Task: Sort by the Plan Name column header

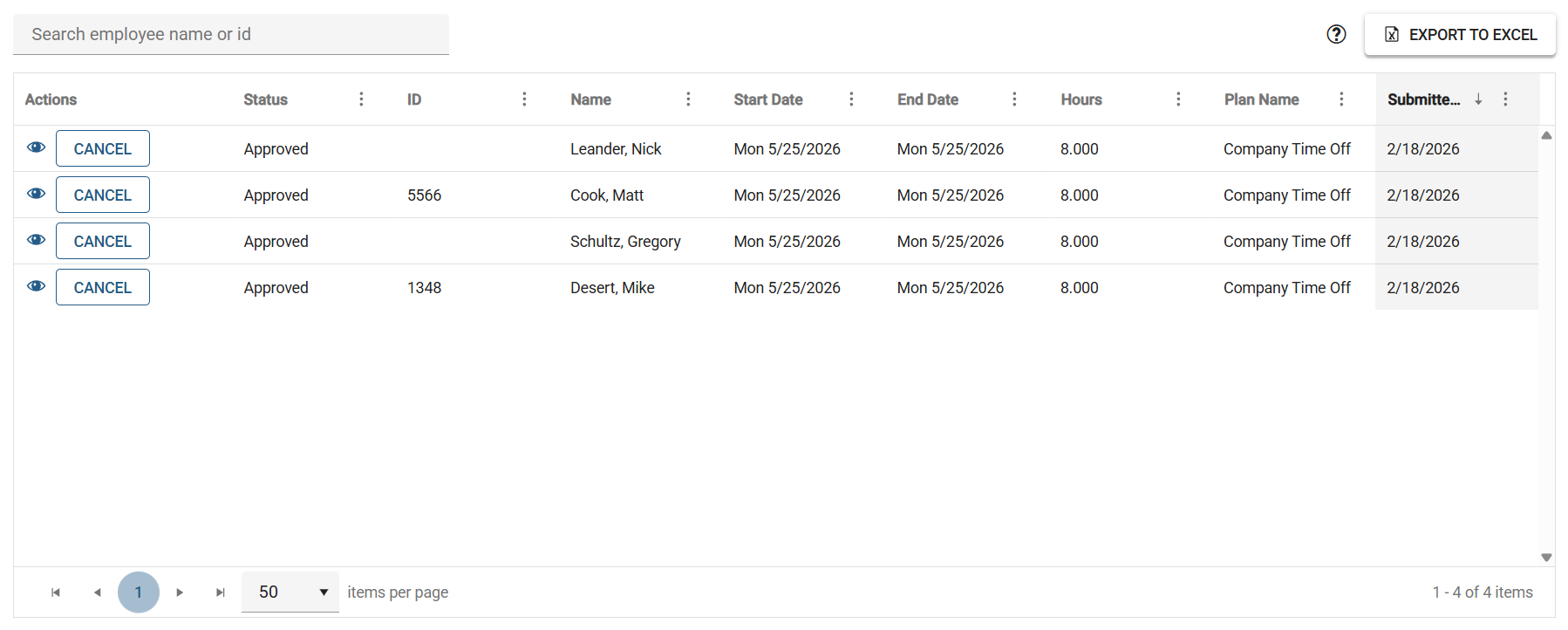Action: pyautogui.click(x=1261, y=99)
